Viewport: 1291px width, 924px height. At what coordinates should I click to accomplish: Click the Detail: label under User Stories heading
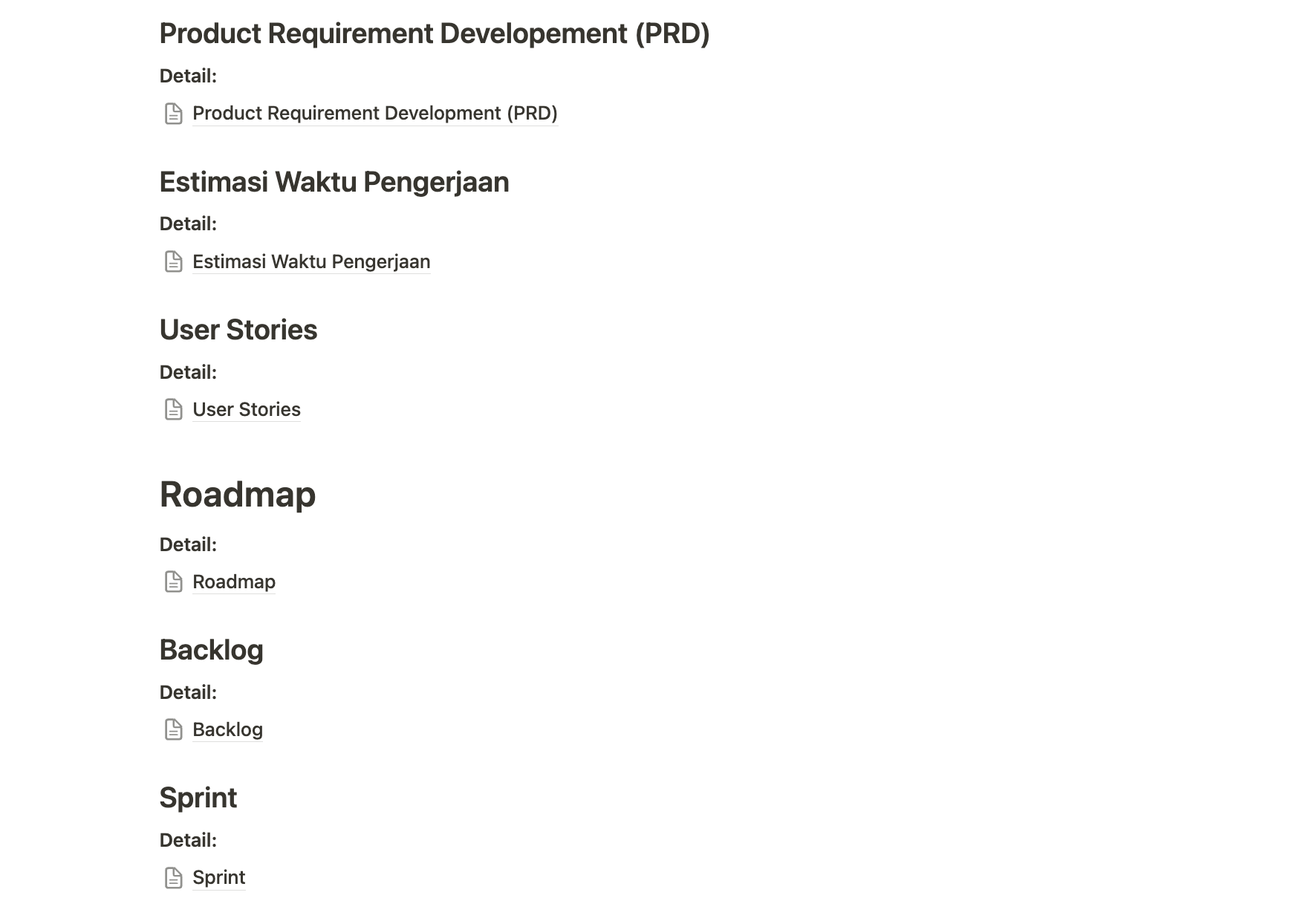[x=188, y=372]
